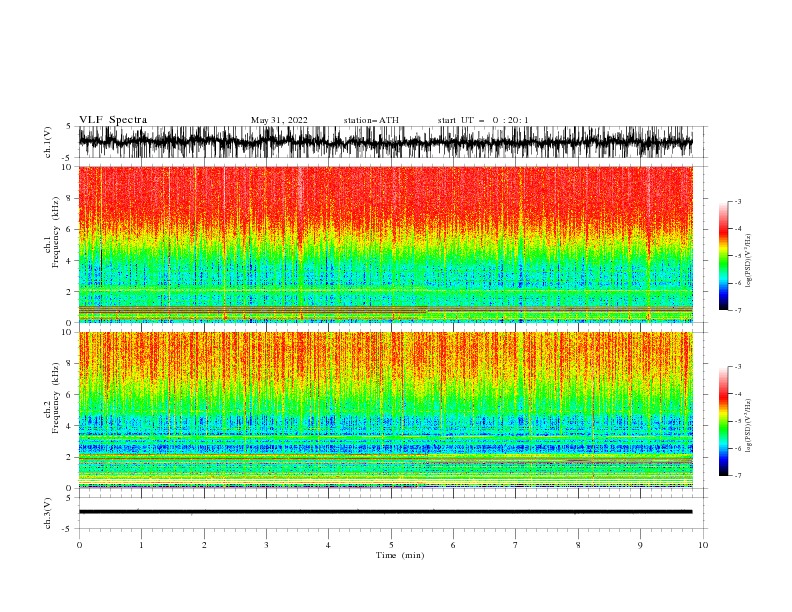Screen dimensions: 792x612
Task: Click the ch.1 spectrogram color scale bar
Action: pyautogui.click(x=723, y=256)
